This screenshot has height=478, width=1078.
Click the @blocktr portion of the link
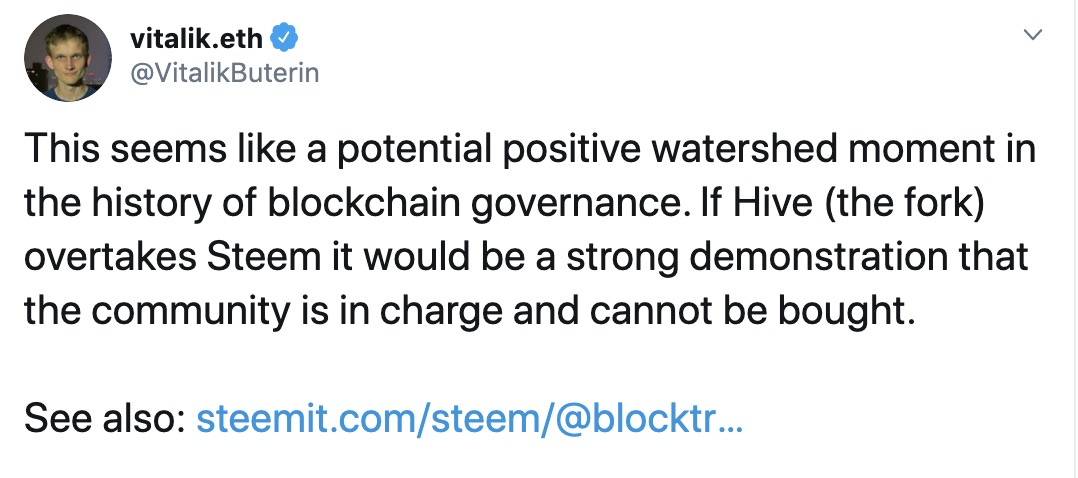click(x=634, y=420)
